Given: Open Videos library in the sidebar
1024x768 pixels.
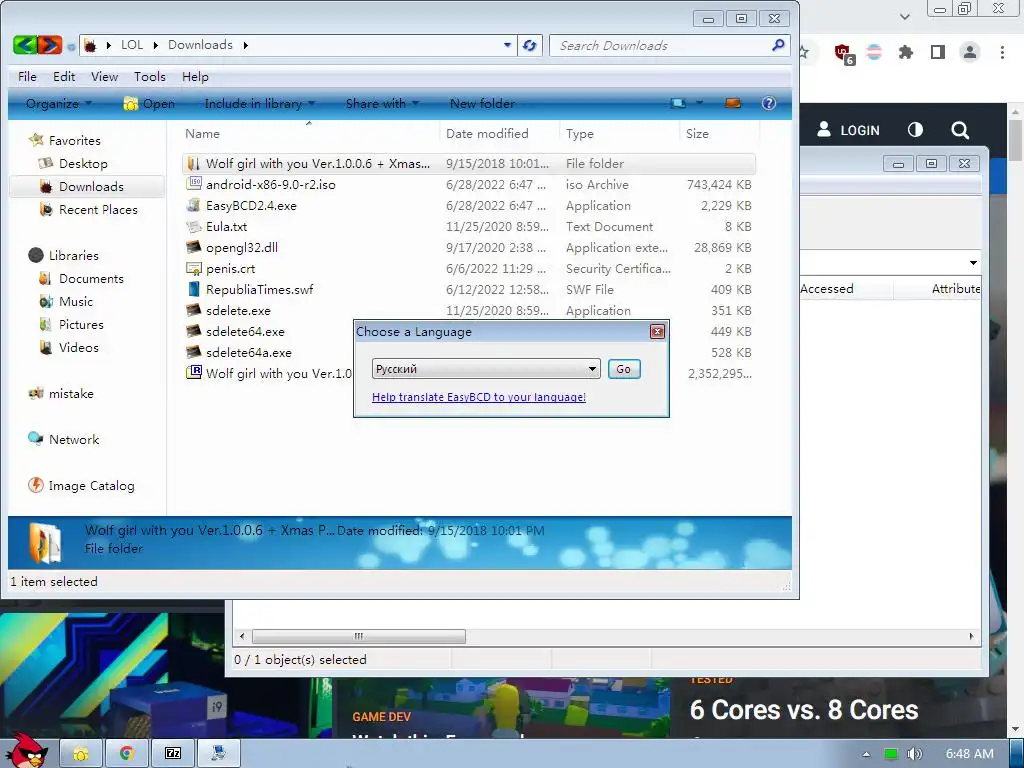Looking at the screenshot, I should point(78,347).
